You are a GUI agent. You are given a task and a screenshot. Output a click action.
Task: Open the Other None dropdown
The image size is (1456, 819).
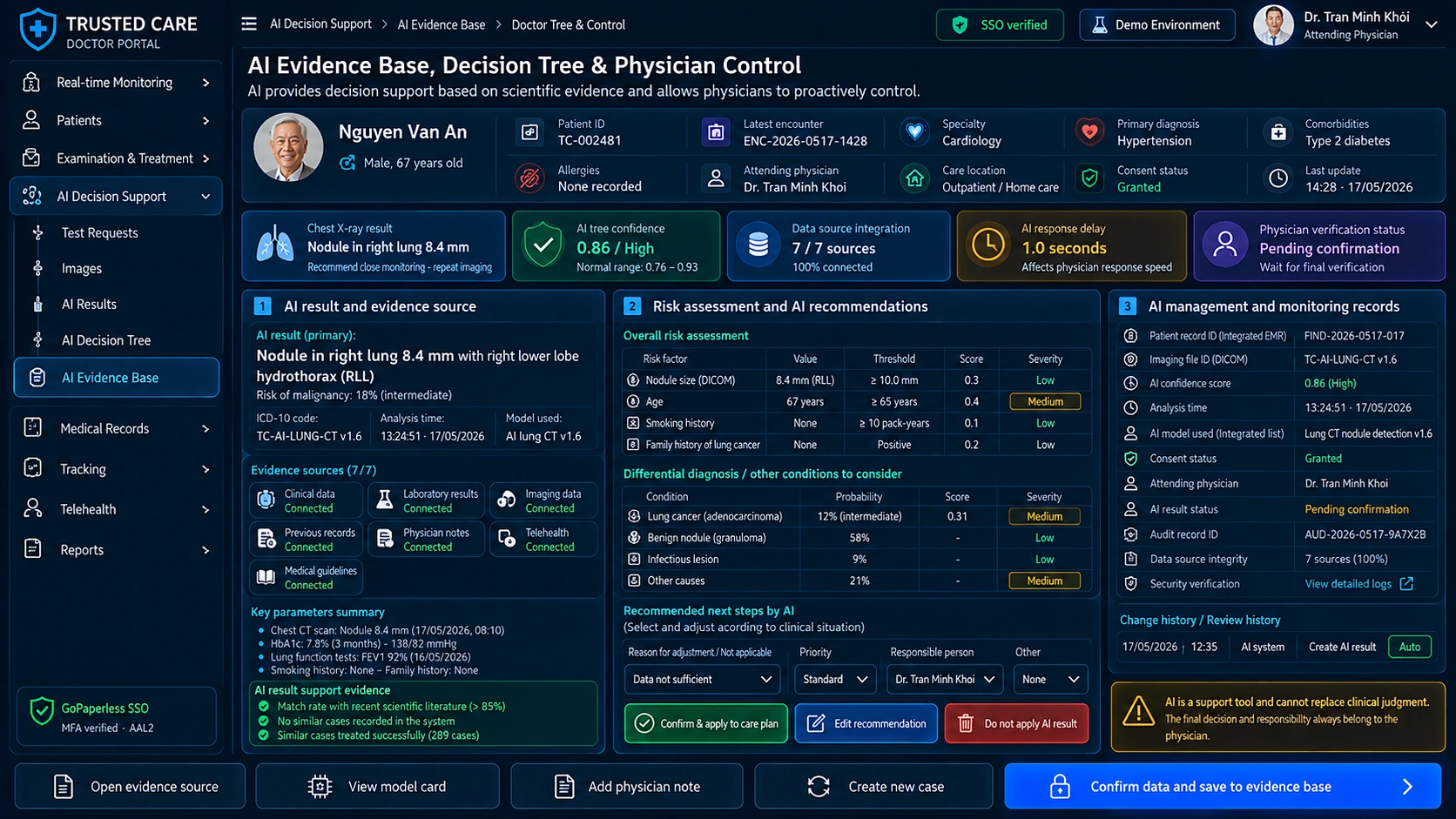tap(1051, 680)
